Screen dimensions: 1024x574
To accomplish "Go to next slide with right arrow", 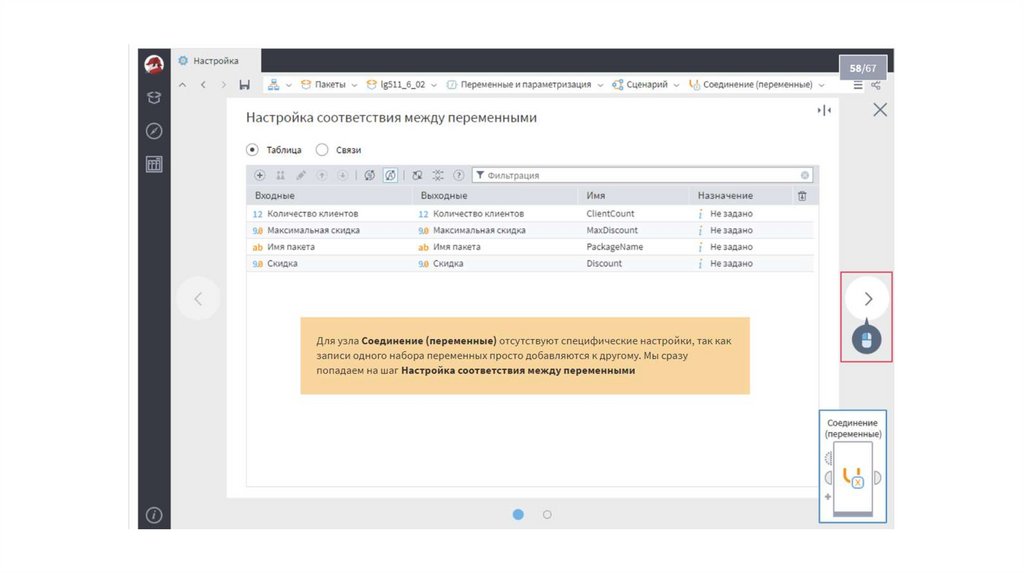I will point(868,298).
